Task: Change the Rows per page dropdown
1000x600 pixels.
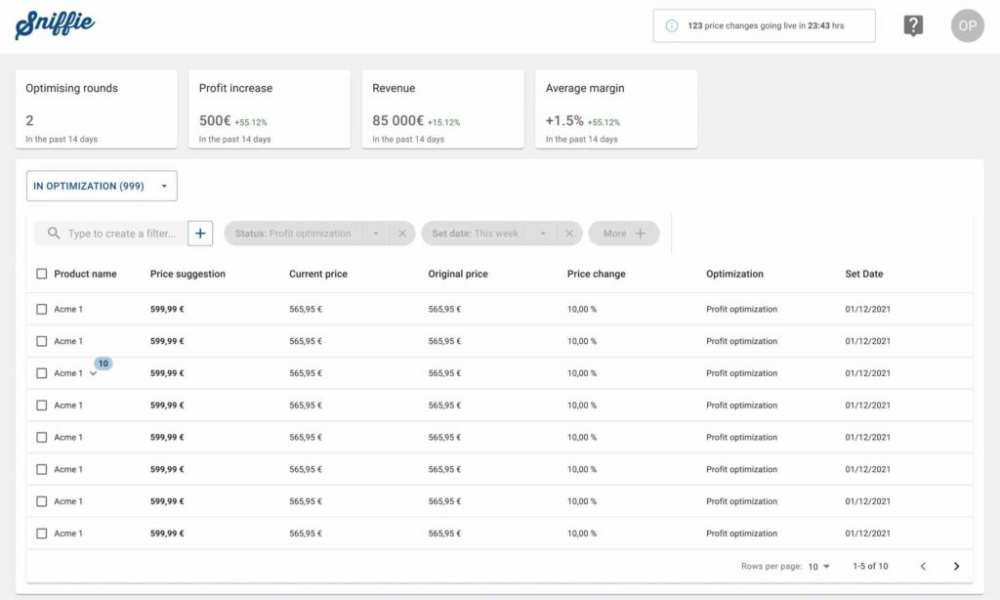Action: pyautogui.click(x=819, y=566)
